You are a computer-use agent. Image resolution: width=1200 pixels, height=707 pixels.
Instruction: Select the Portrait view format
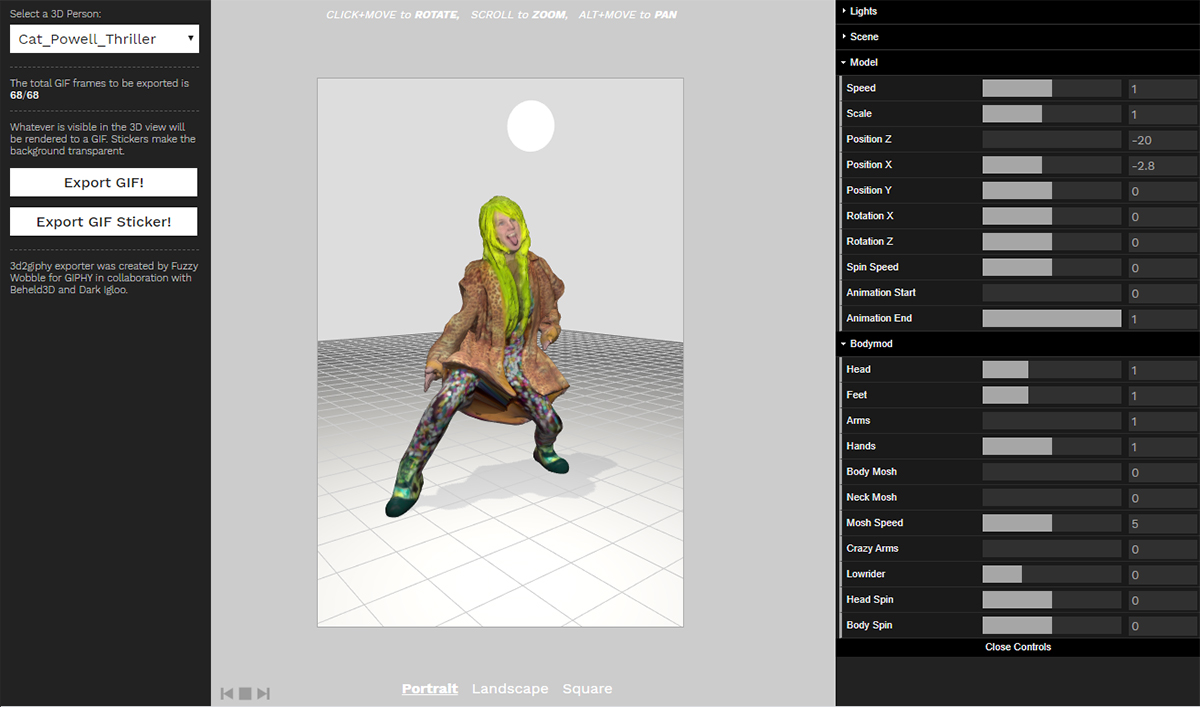pos(430,688)
